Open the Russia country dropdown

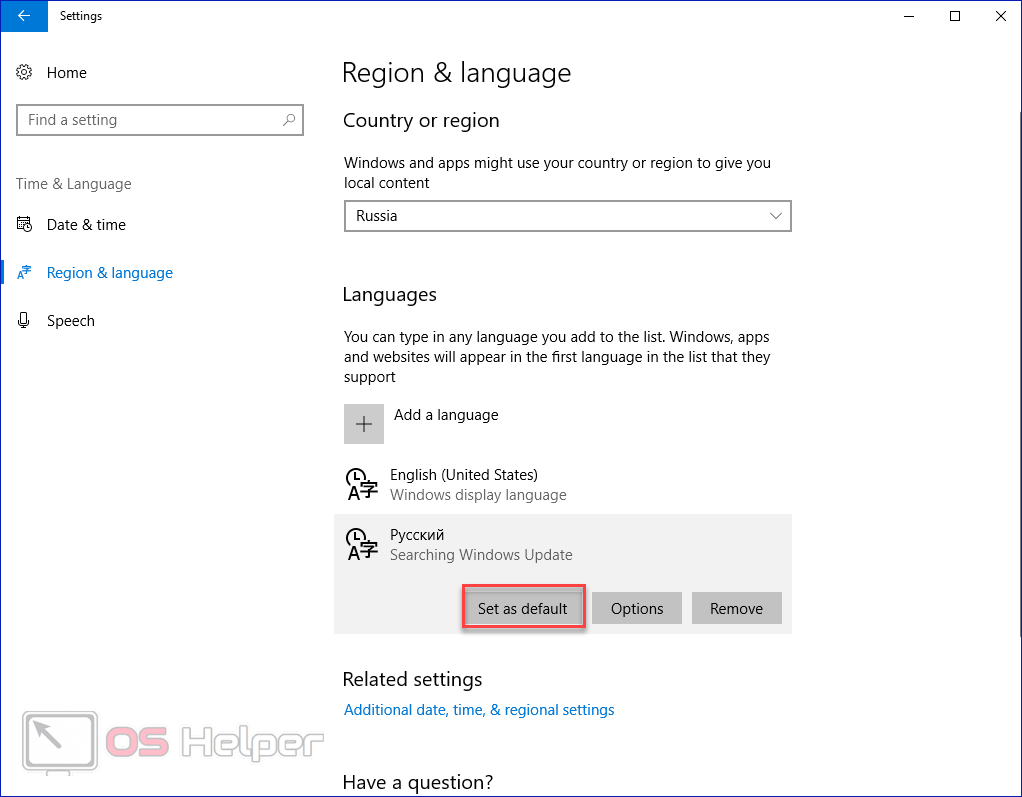click(x=567, y=216)
